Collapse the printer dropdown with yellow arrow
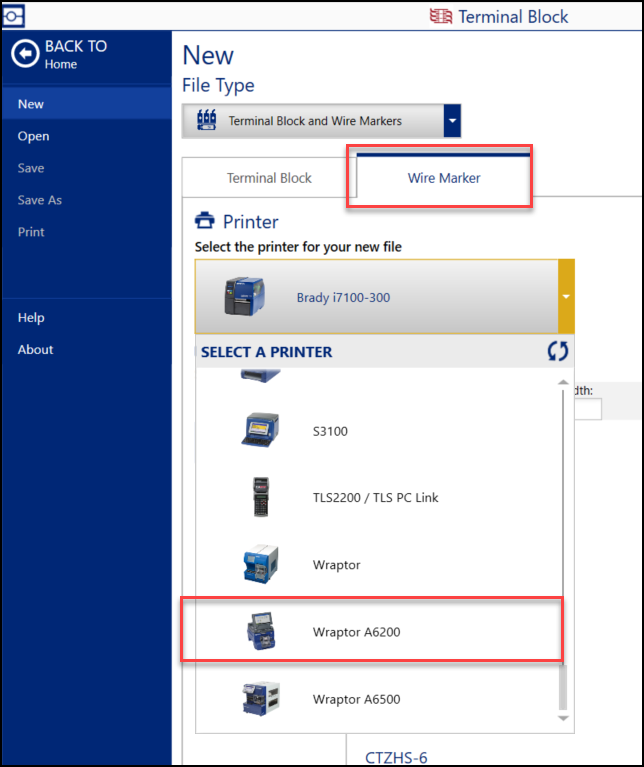The width and height of the screenshot is (644, 767). 566,296
